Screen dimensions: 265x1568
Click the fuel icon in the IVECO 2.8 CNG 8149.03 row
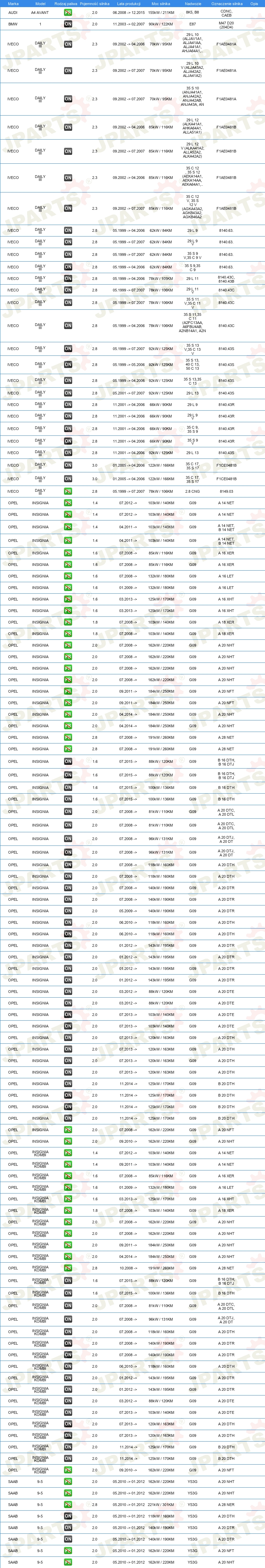click(x=68, y=491)
